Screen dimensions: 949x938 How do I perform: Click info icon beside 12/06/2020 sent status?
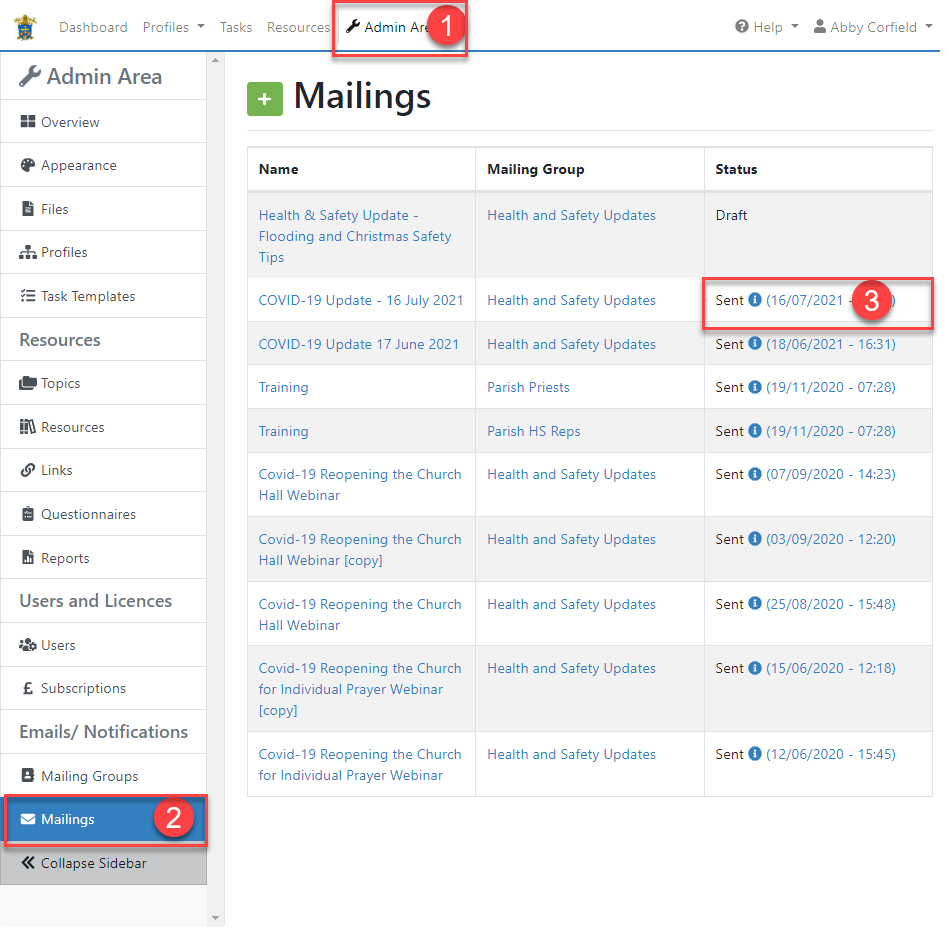(755, 755)
